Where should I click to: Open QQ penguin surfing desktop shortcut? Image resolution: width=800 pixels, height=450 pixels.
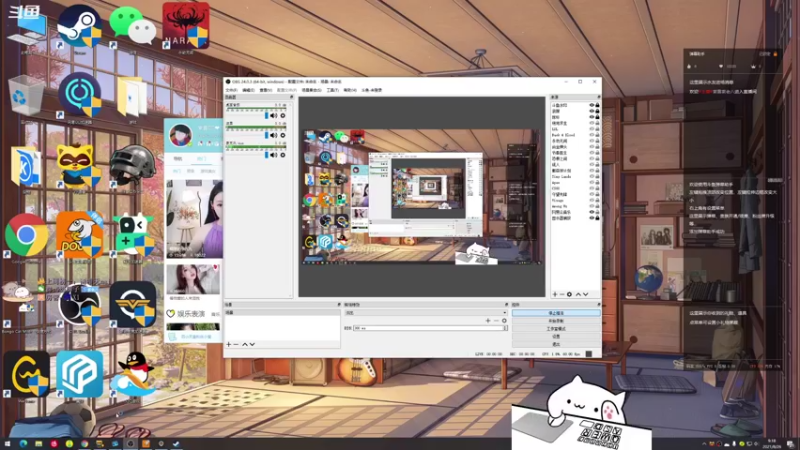[x=134, y=374]
